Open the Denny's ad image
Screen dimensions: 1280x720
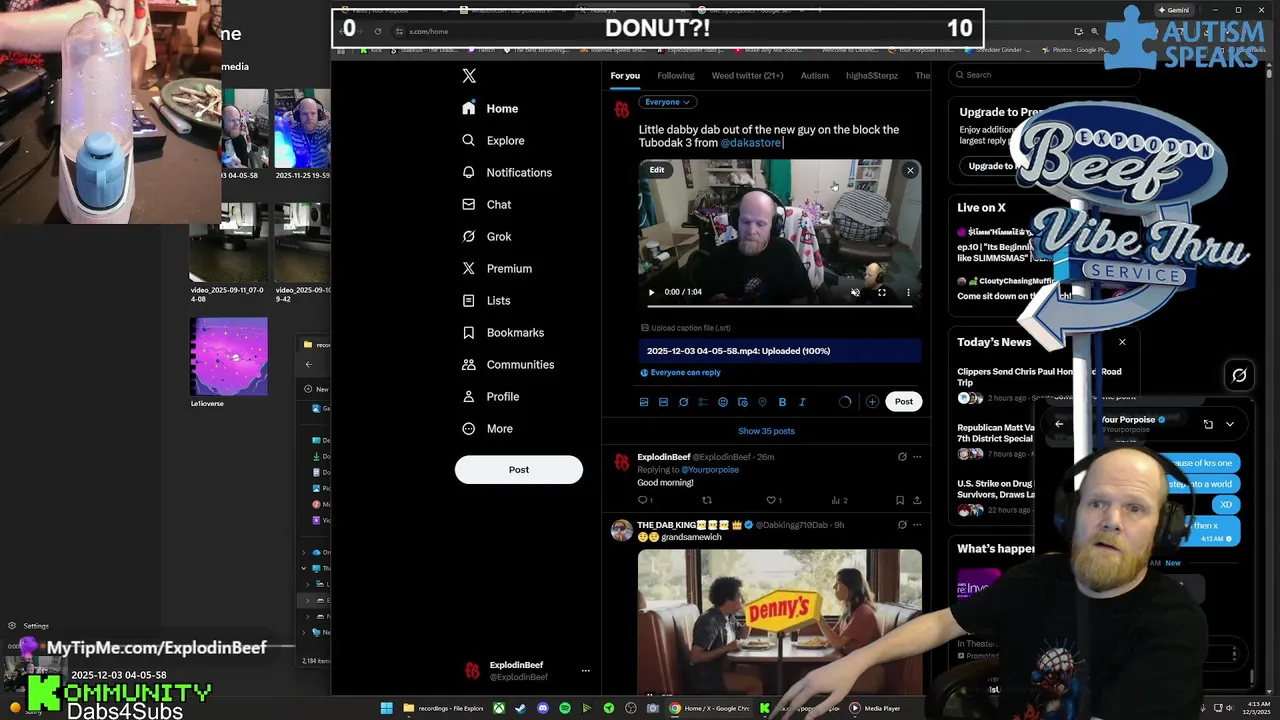pyautogui.click(x=780, y=620)
